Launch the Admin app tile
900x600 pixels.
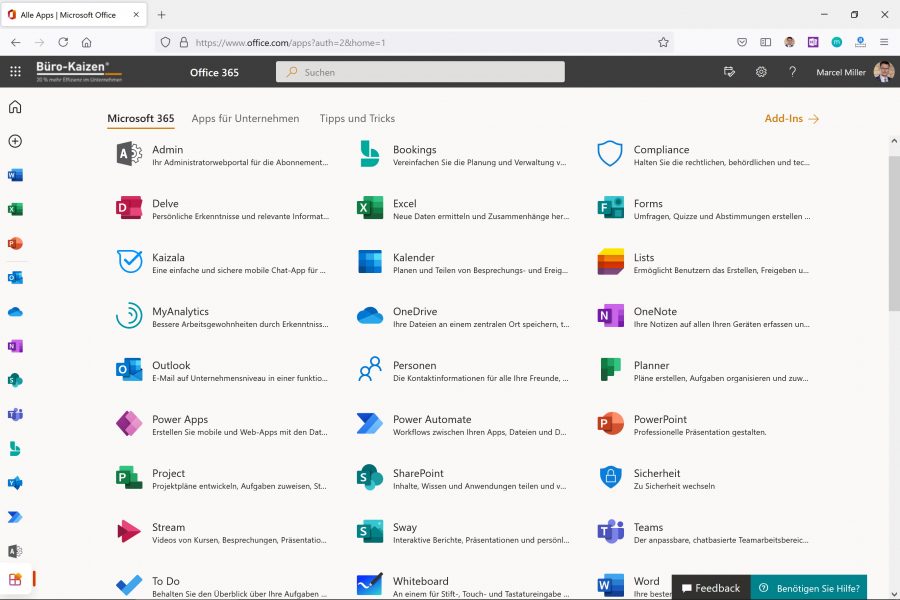tap(224, 154)
